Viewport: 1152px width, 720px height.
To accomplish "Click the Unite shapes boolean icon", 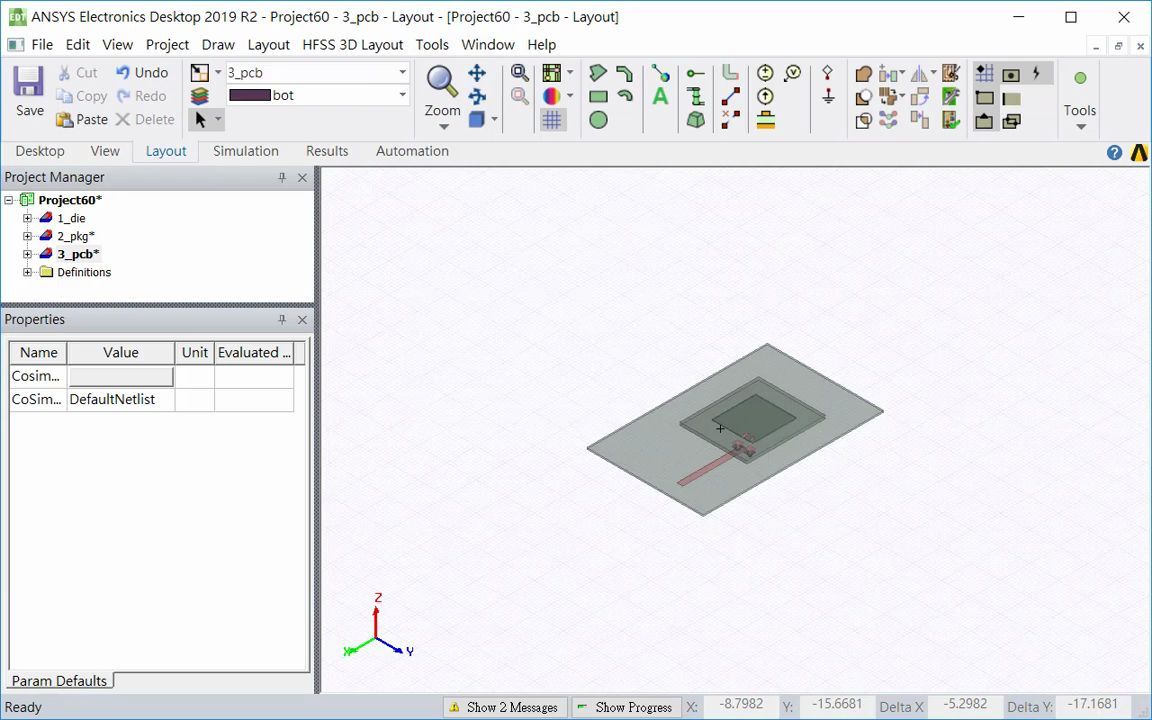I will tap(863, 73).
